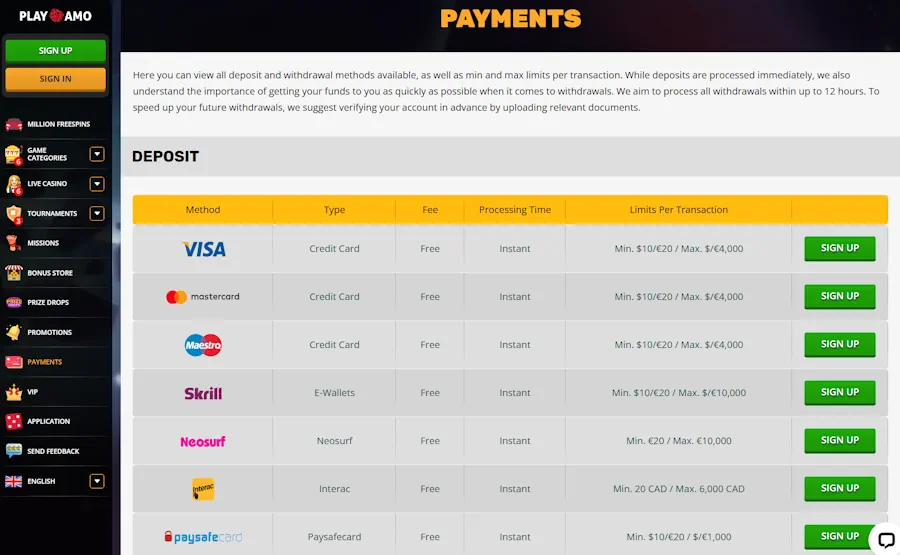Open the Payments menu item
The image size is (900, 555).
[x=45, y=362]
